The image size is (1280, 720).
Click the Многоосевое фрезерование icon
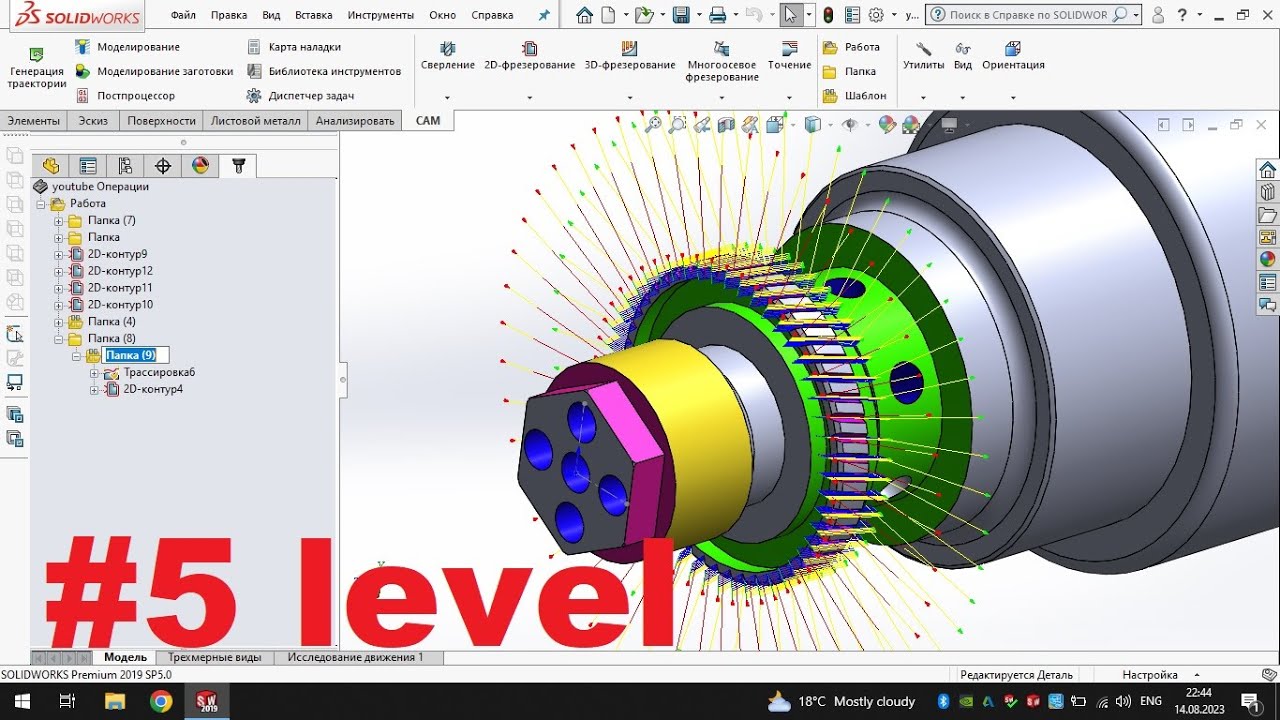[x=721, y=48]
